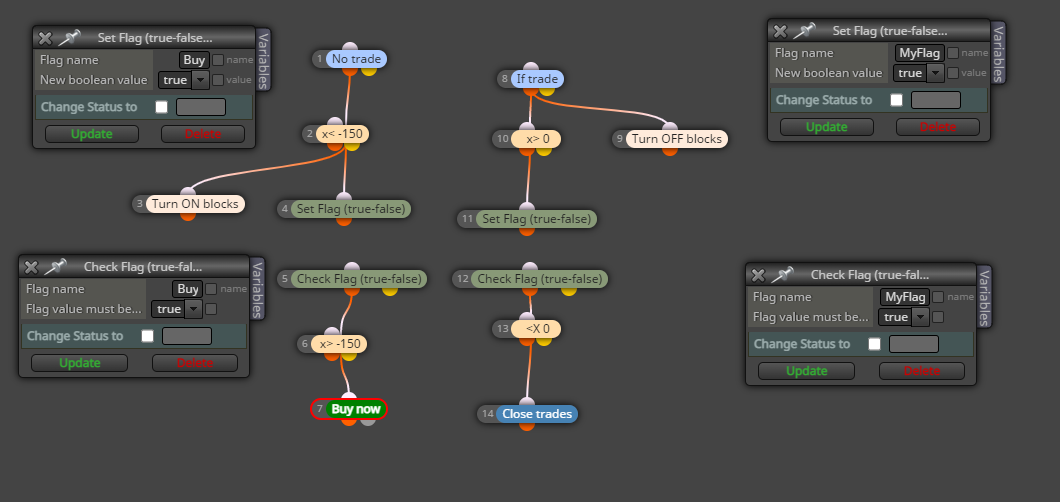The height and width of the screenshot is (502, 1060).
Task: Click Update in Check Flag Buy panel
Action: click(79, 363)
